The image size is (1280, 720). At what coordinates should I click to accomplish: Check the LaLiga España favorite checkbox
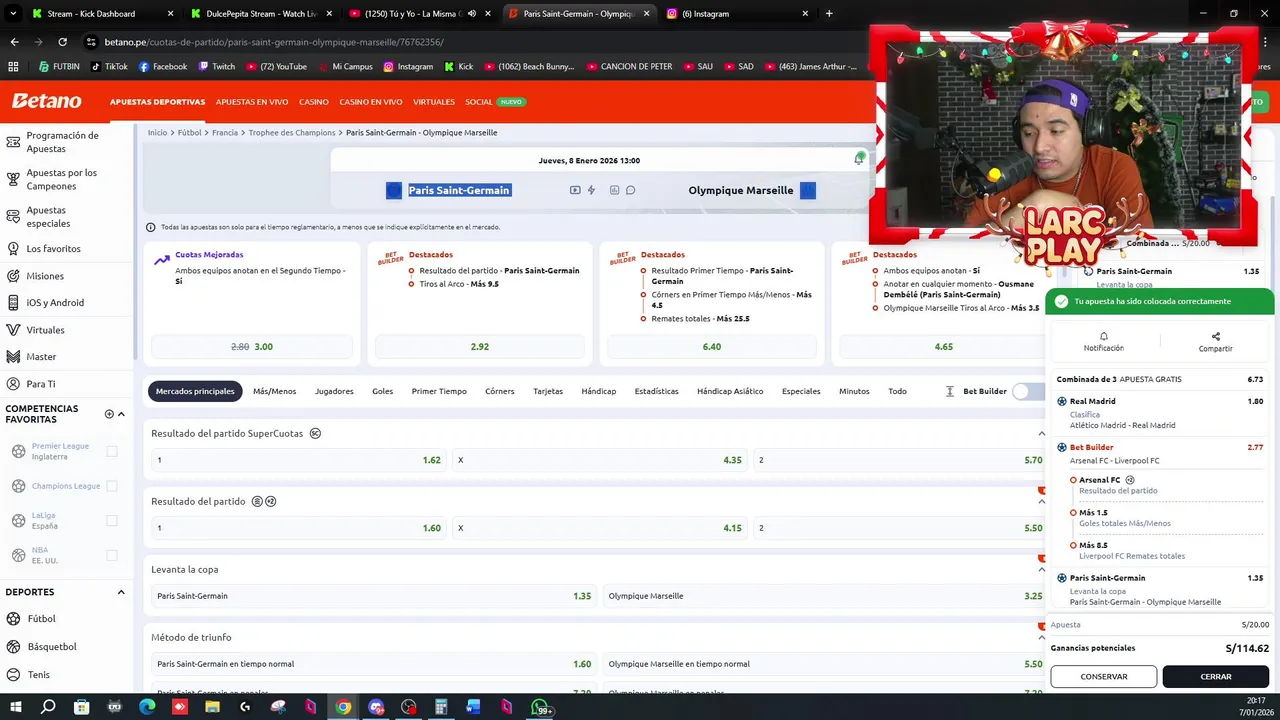click(112, 521)
